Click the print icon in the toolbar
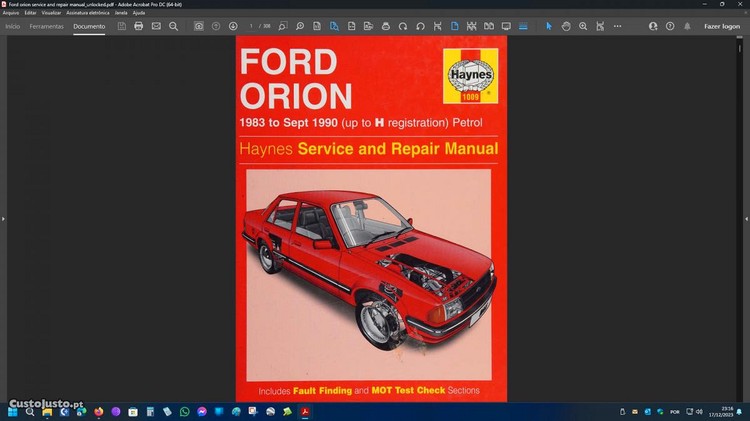The image size is (750, 421). pos(138,26)
